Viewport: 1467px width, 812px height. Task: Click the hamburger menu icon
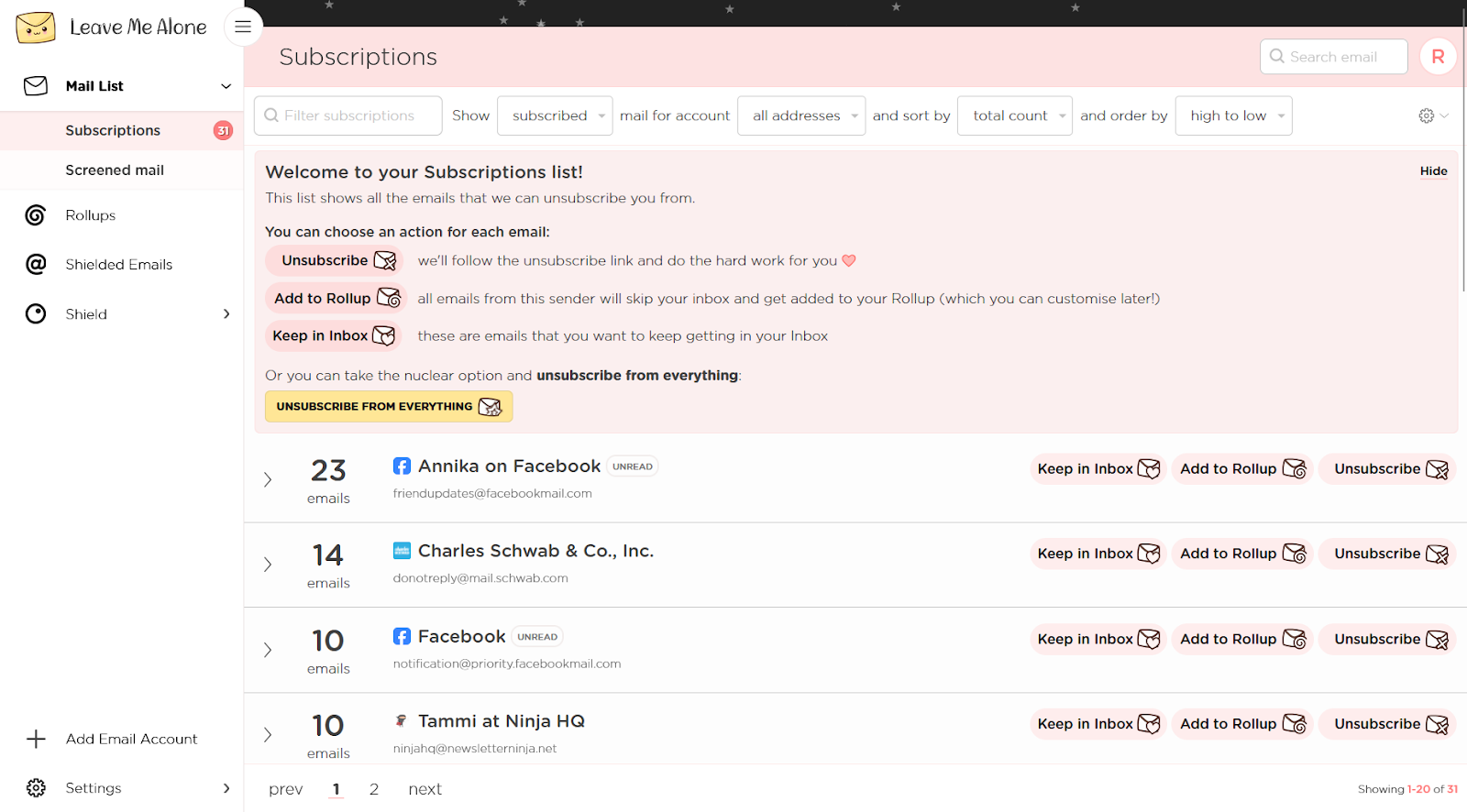243,27
